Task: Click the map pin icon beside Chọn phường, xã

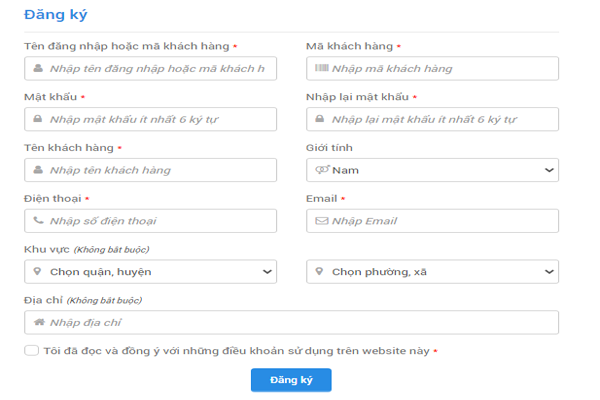Action: pos(321,272)
